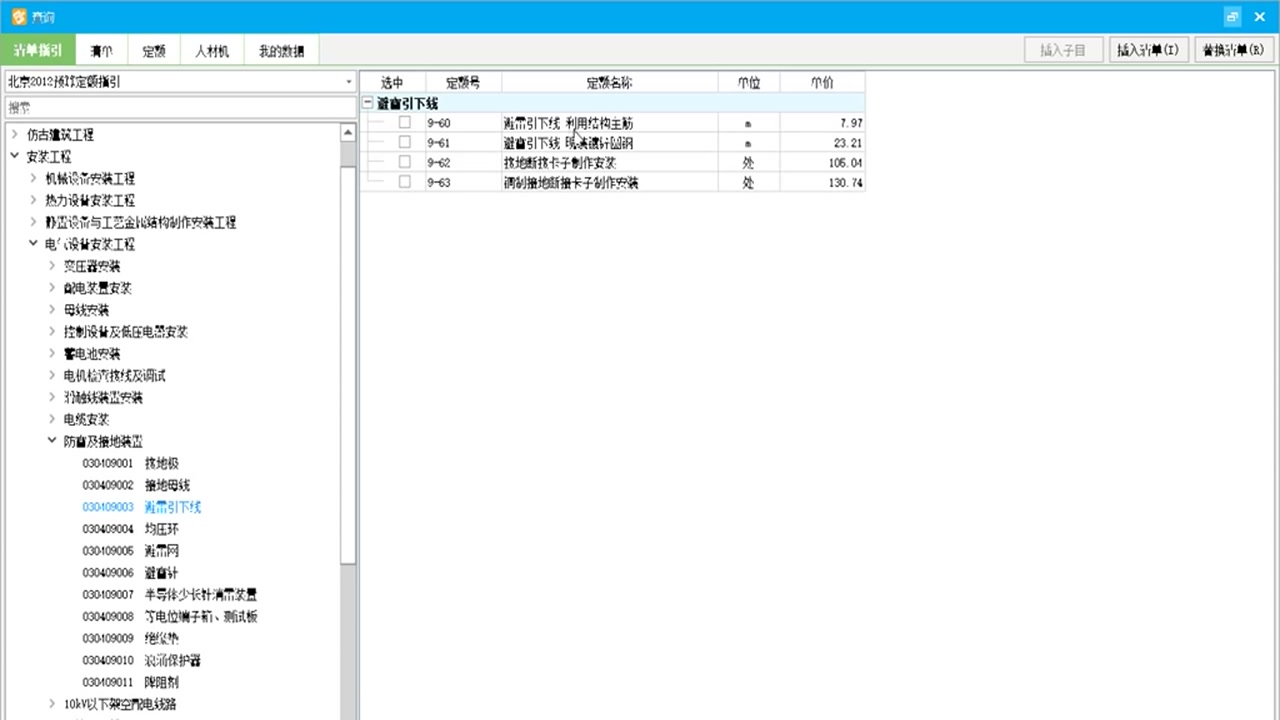Screen dimensions: 1280x720
Task: Click the restore window icon in title bar
Action: [x=1232, y=16]
